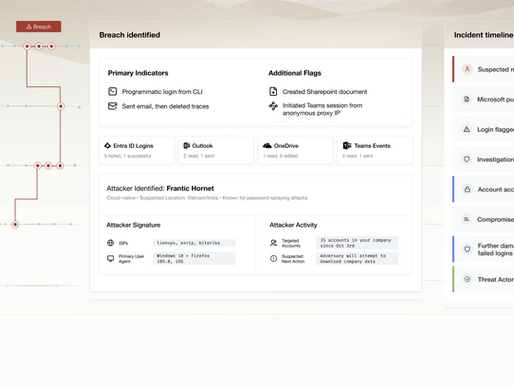The image size is (514, 386).
Task: Click the red Breach alert badge
Action: (x=39, y=27)
